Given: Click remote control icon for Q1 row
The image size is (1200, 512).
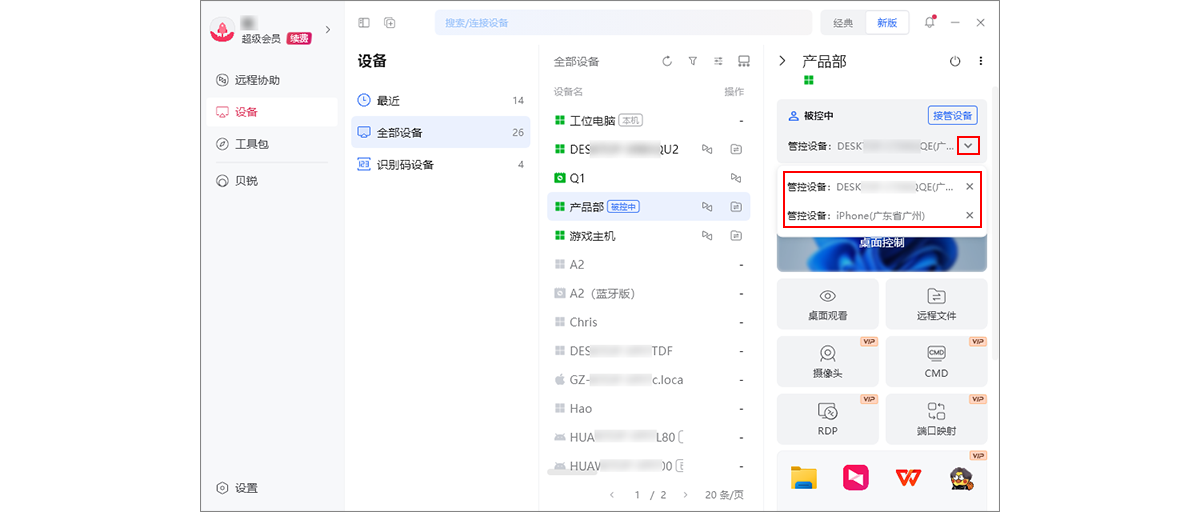Looking at the screenshot, I should point(736,178).
